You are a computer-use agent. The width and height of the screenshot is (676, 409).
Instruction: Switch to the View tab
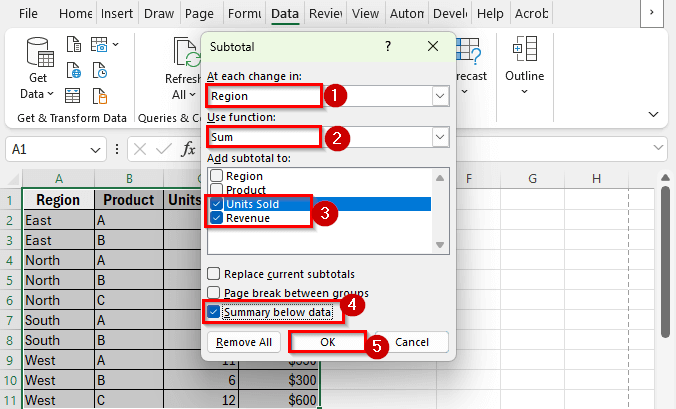(x=365, y=14)
